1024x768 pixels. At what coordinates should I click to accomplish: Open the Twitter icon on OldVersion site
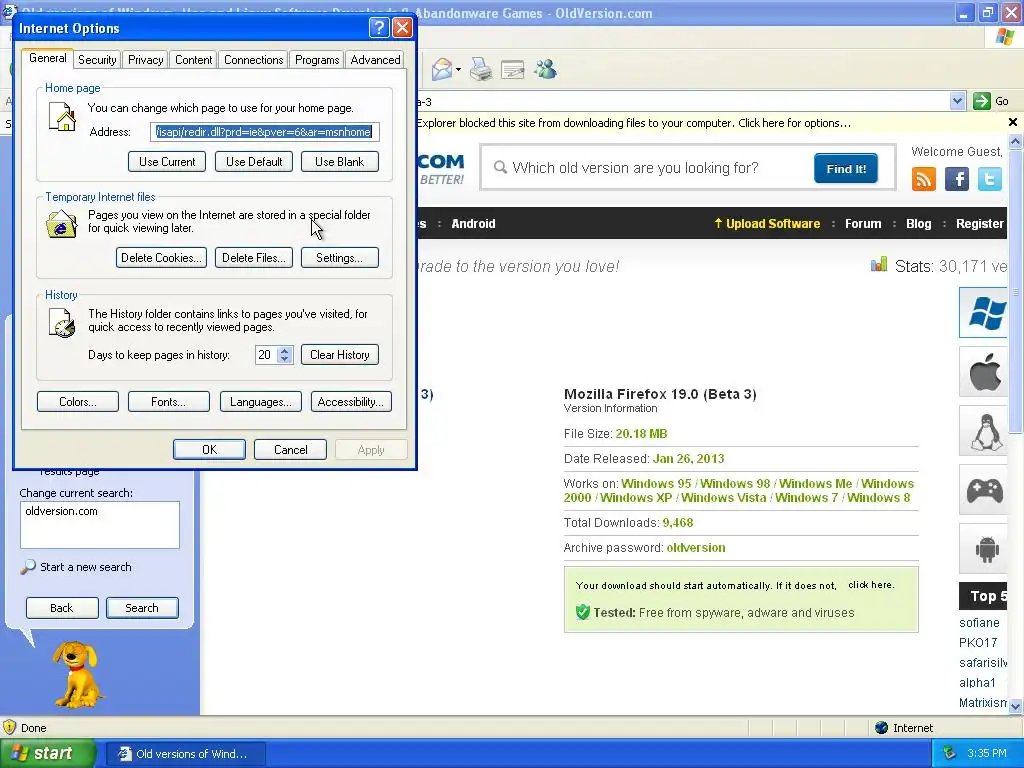[x=989, y=178]
